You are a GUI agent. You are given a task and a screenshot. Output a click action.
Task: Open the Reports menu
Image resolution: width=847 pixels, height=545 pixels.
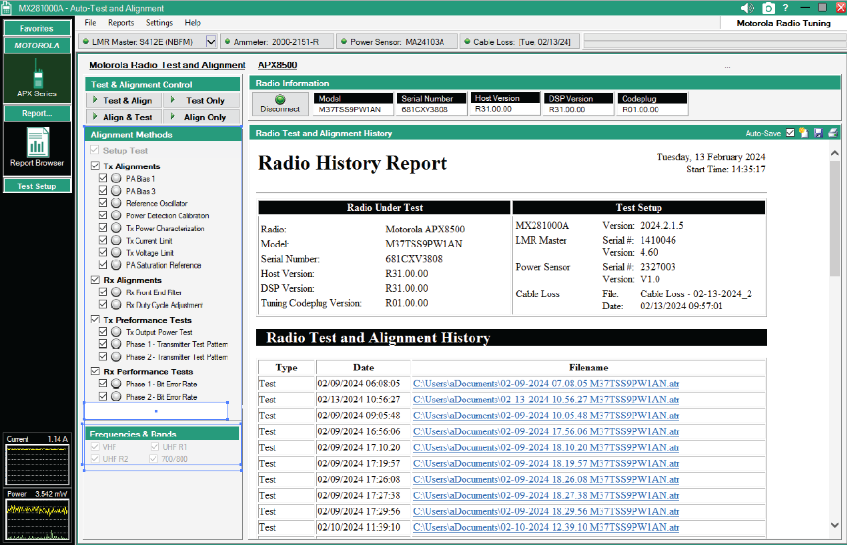121,23
